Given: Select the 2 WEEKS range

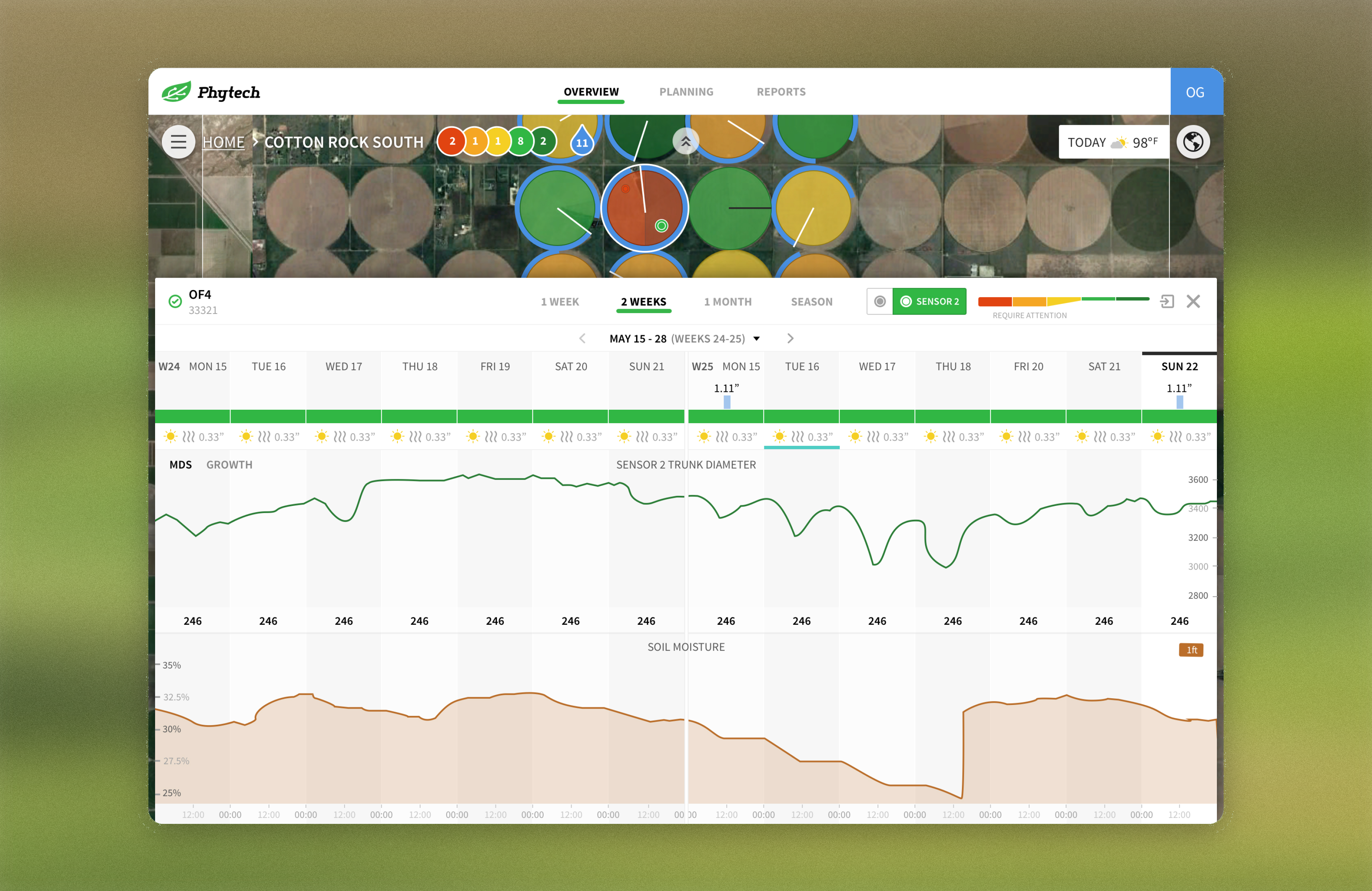Looking at the screenshot, I should point(643,302).
